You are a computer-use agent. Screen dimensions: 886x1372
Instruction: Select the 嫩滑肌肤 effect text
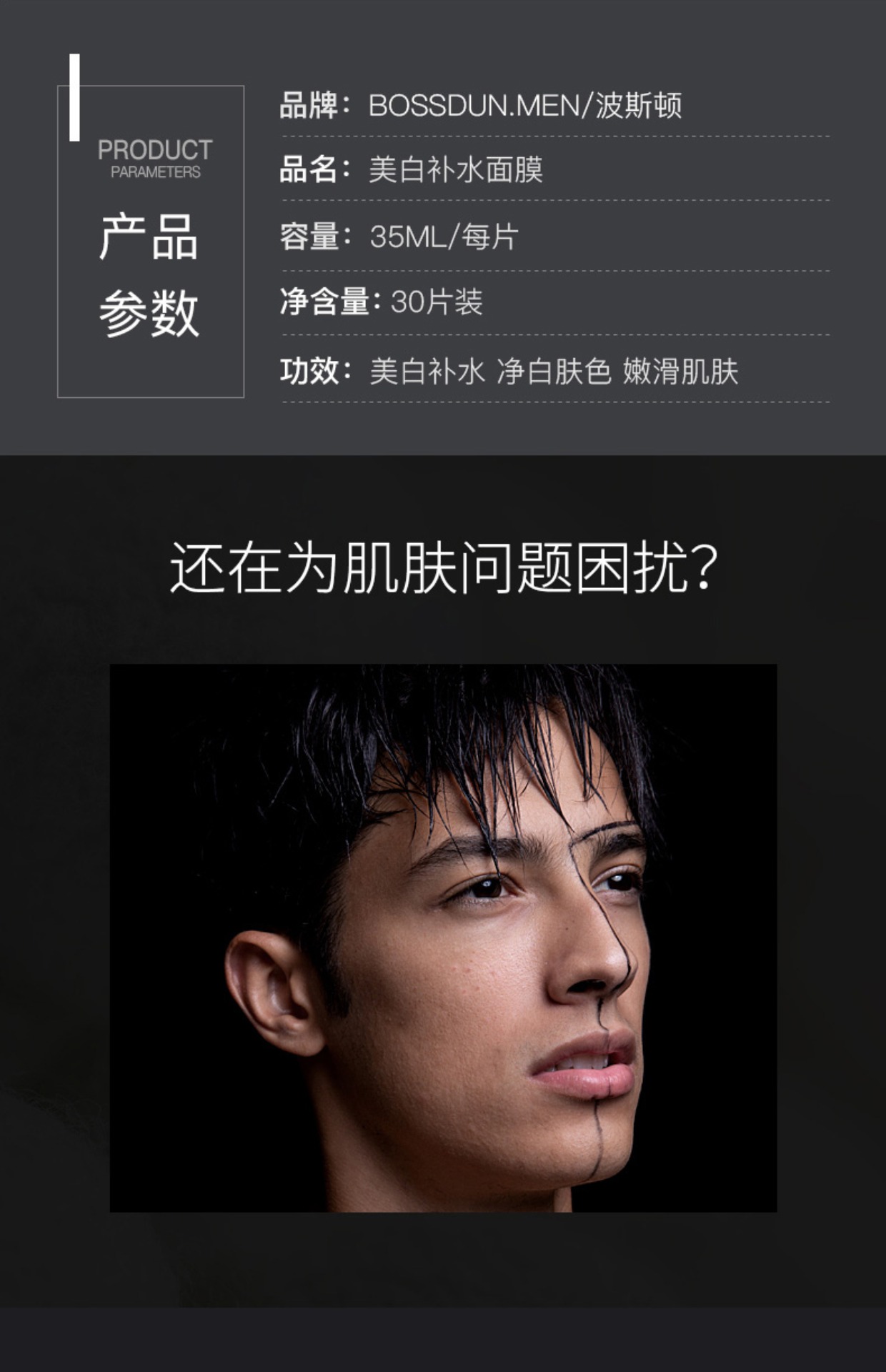click(x=680, y=371)
